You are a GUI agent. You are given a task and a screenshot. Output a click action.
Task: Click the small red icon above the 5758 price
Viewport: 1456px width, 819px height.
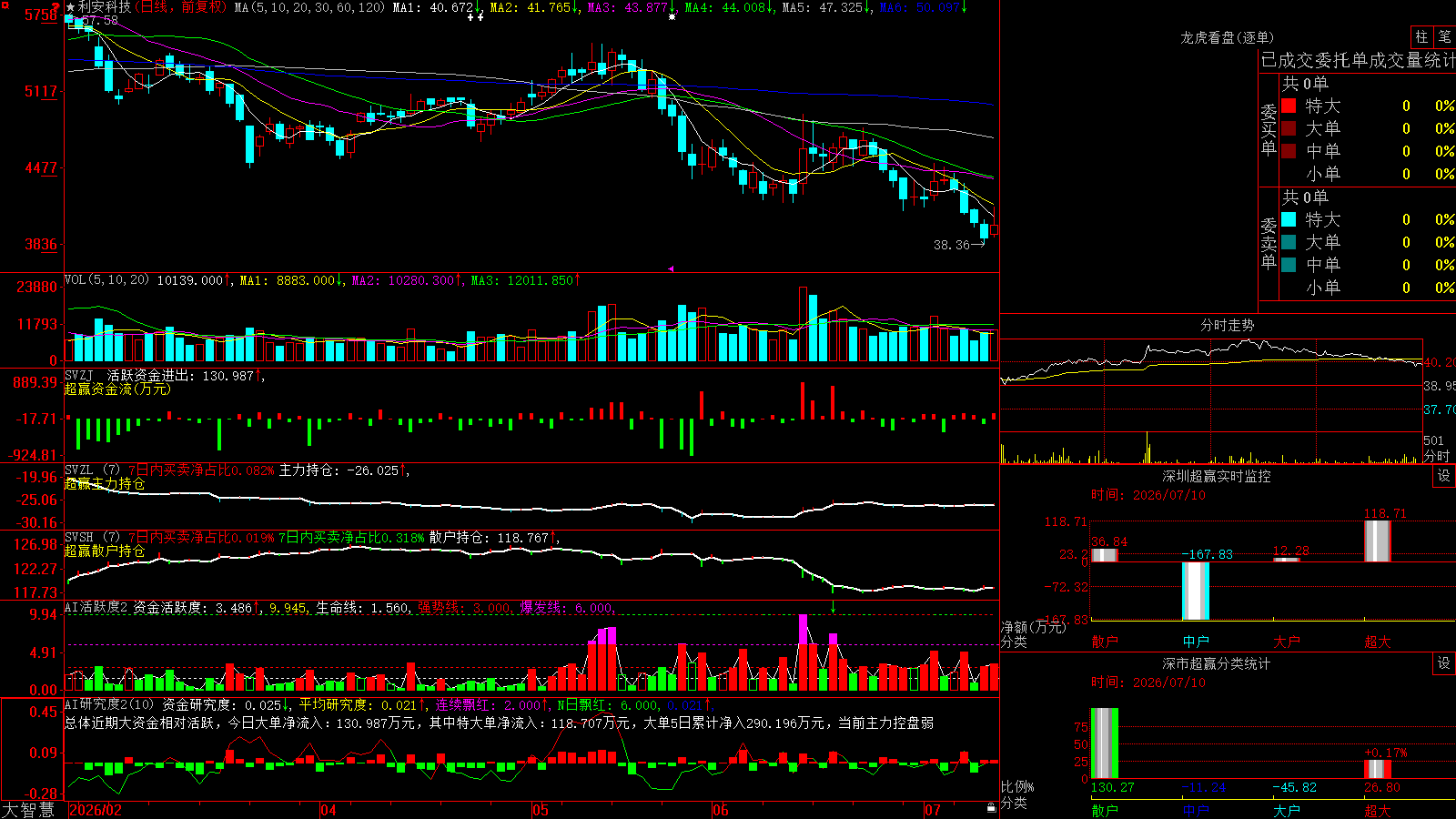click(x=56, y=6)
